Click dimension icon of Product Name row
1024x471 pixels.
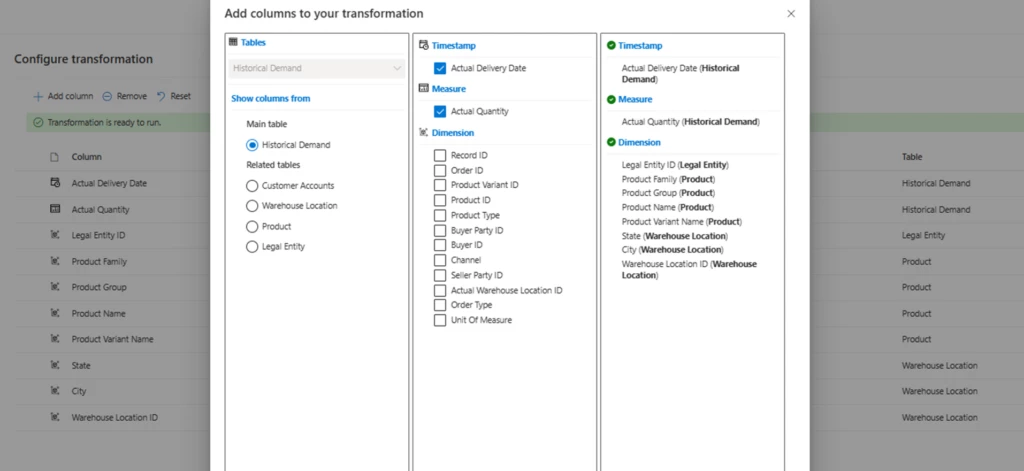[x=55, y=313]
